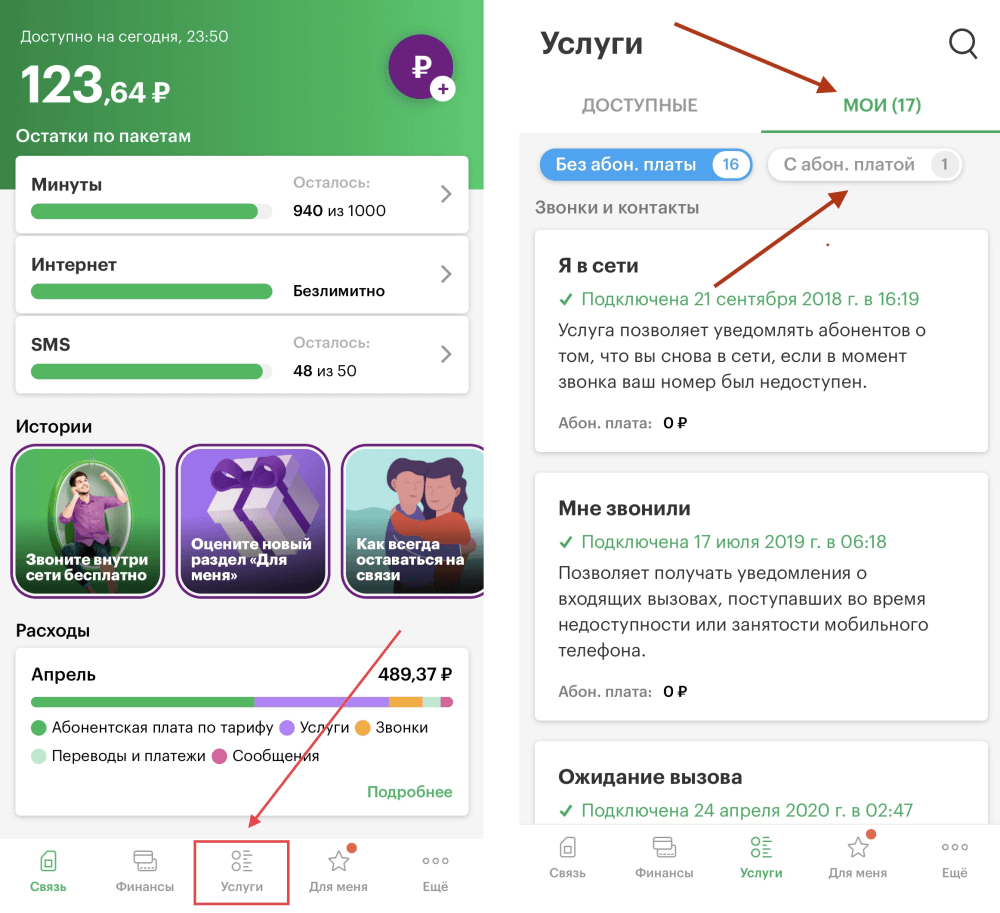The image size is (1000, 913).
Task: Tap the highlighted Услуги icon on left screen
Action: coord(242,871)
